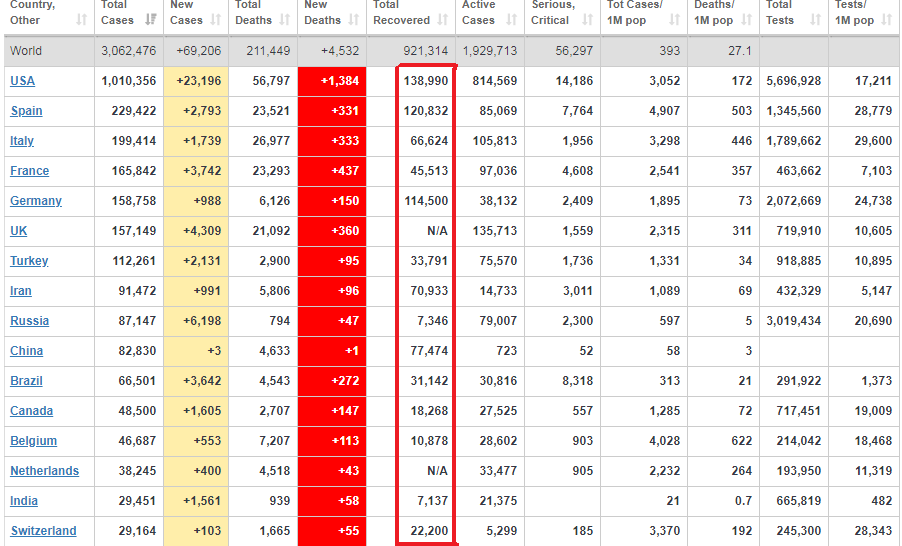Select Belgium deaths per million 622

tap(742, 441)
